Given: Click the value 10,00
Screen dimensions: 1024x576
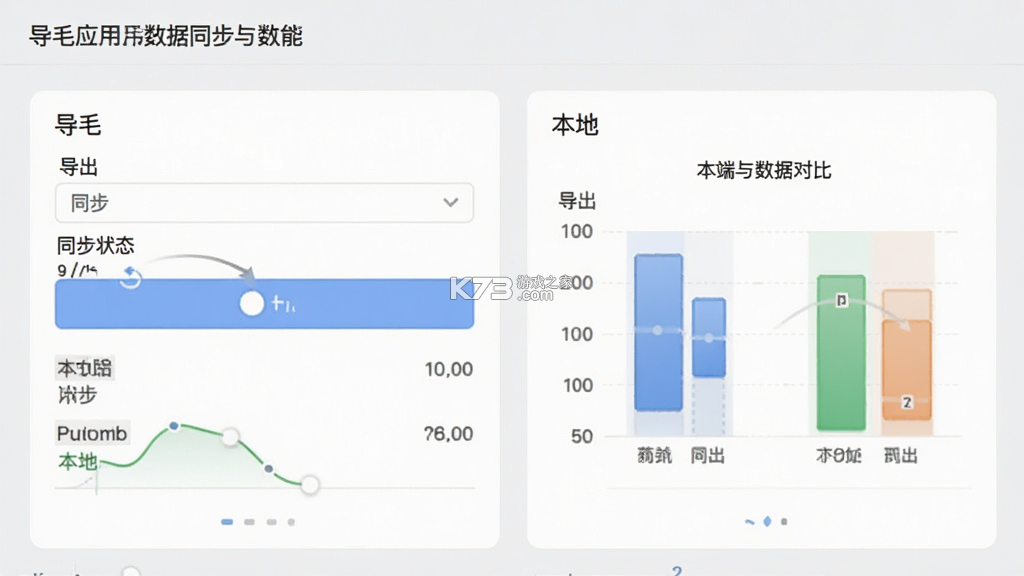Looking at the screenshot, I should [449, 370].
